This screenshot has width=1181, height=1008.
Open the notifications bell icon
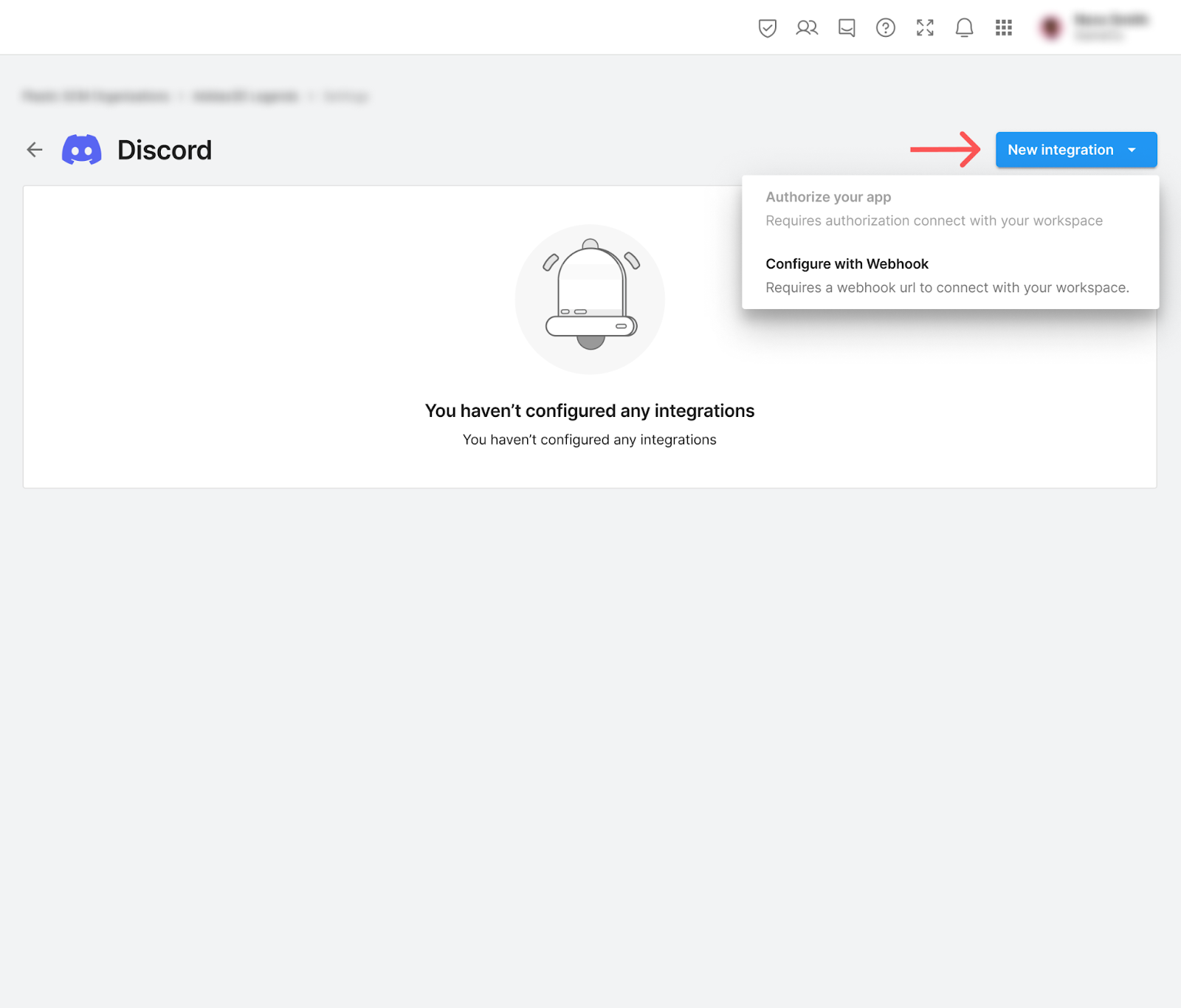pyautogui.click(x=964, y=28)
